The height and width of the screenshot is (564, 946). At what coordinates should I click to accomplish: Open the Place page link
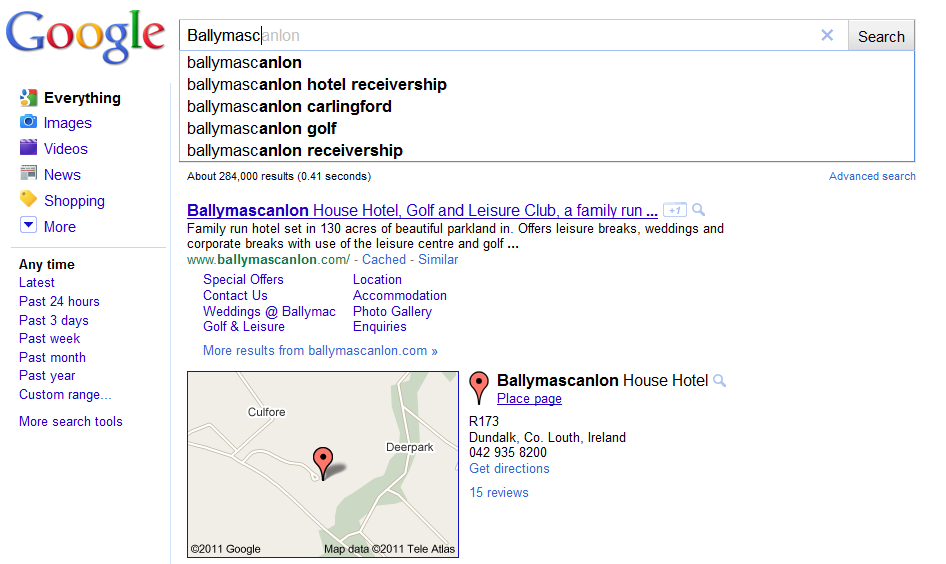tap(529, 399)
